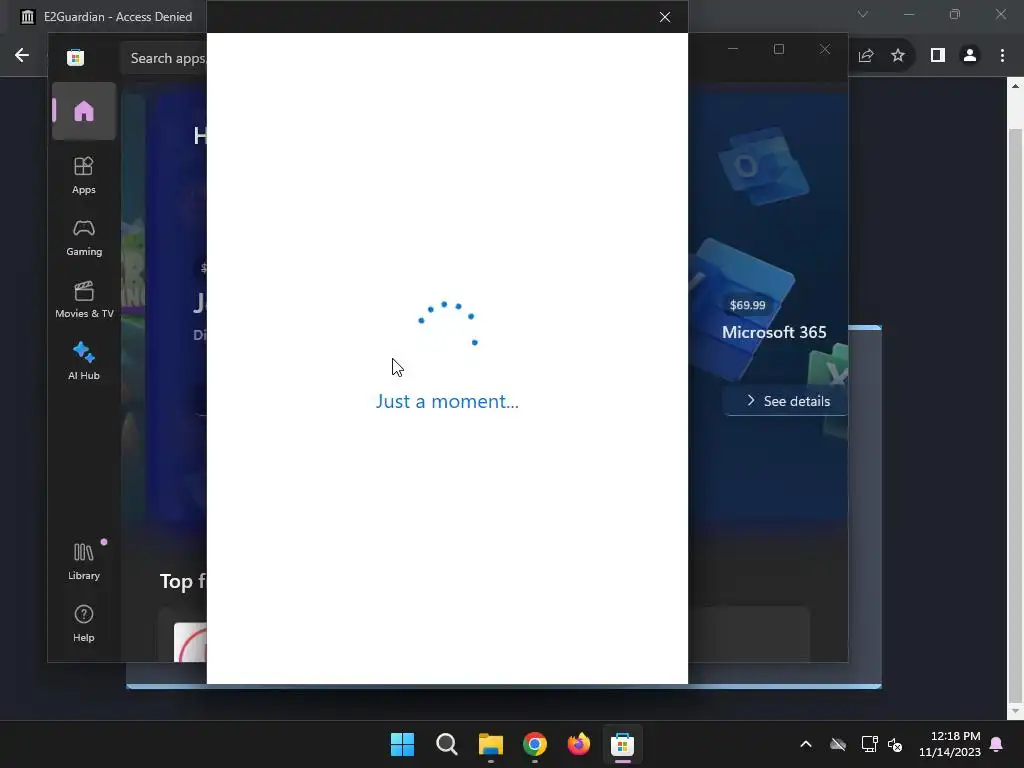Click the Chrome vertical scrollbar thumb
This screenshot has width=1024, height=768.
pos(1015,414)
